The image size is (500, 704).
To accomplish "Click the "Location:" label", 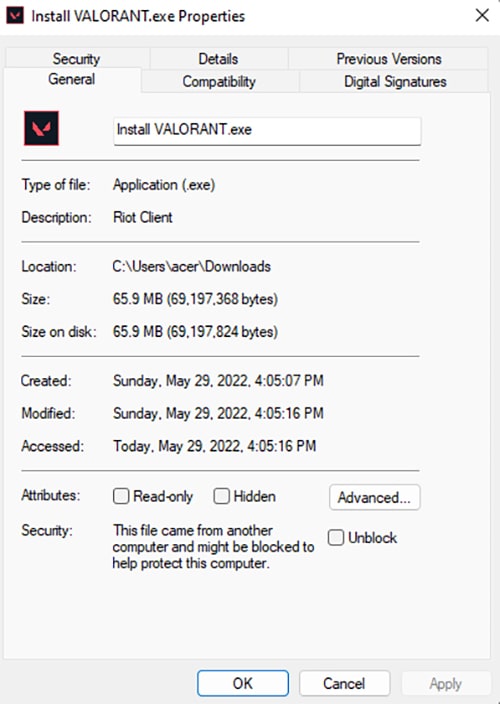I will pos(49,267).
